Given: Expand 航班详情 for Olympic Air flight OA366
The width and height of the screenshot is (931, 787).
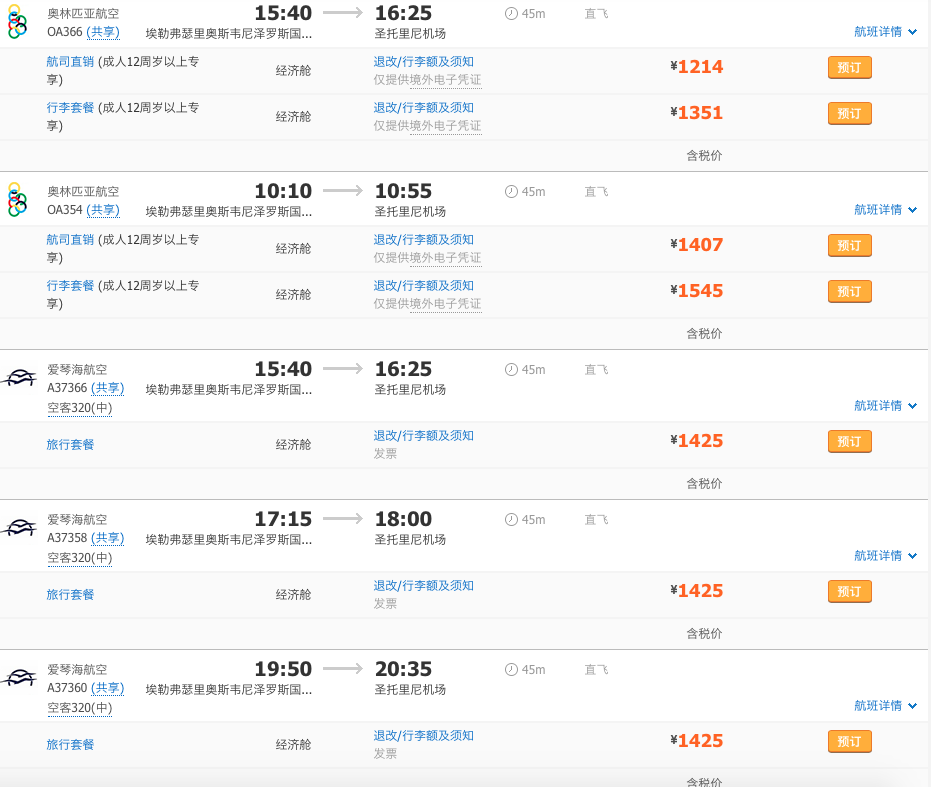Looking at the screenshot, I should (884, 32).
